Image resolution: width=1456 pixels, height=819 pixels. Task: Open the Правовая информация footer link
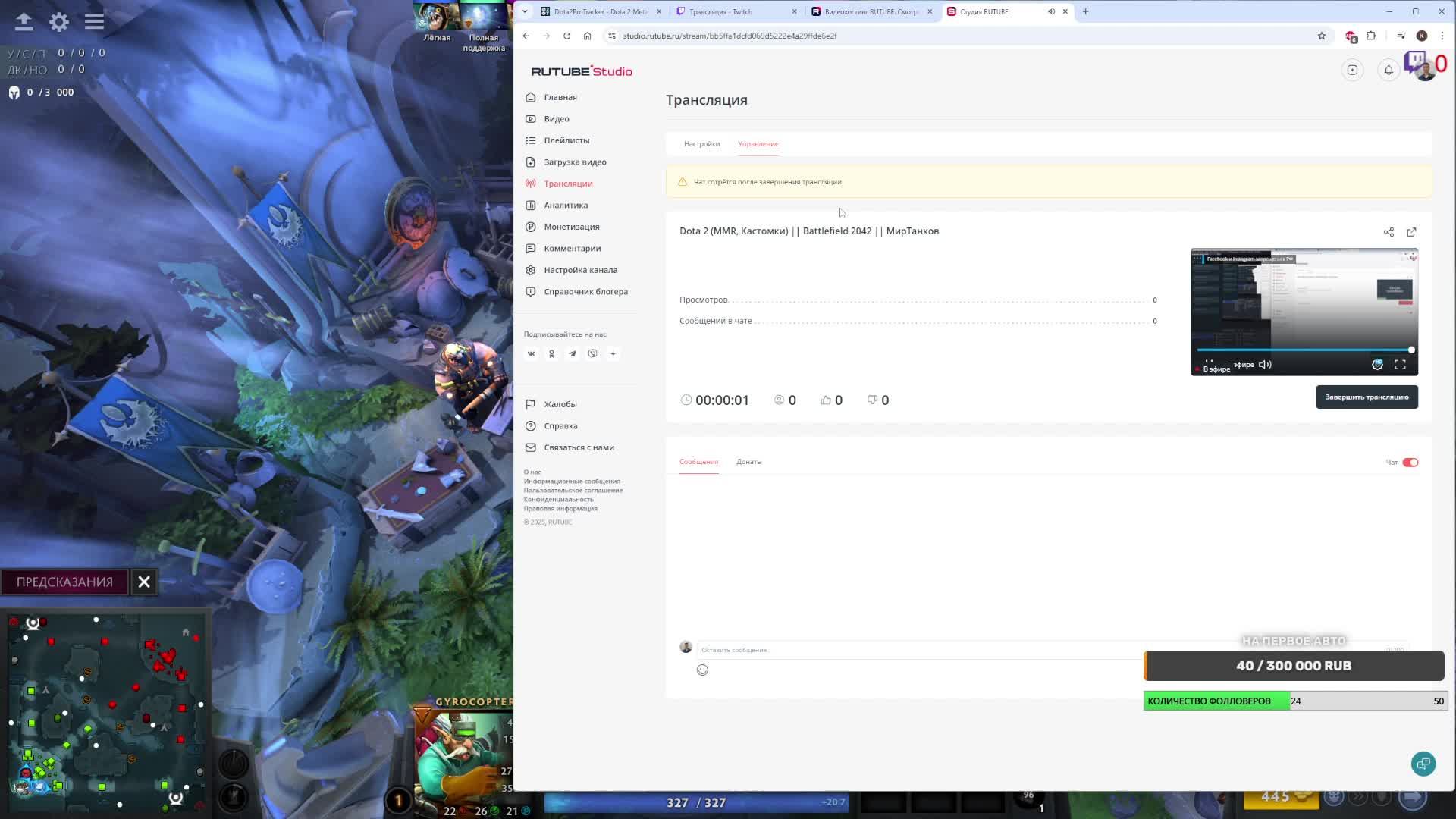pos(560,509)
